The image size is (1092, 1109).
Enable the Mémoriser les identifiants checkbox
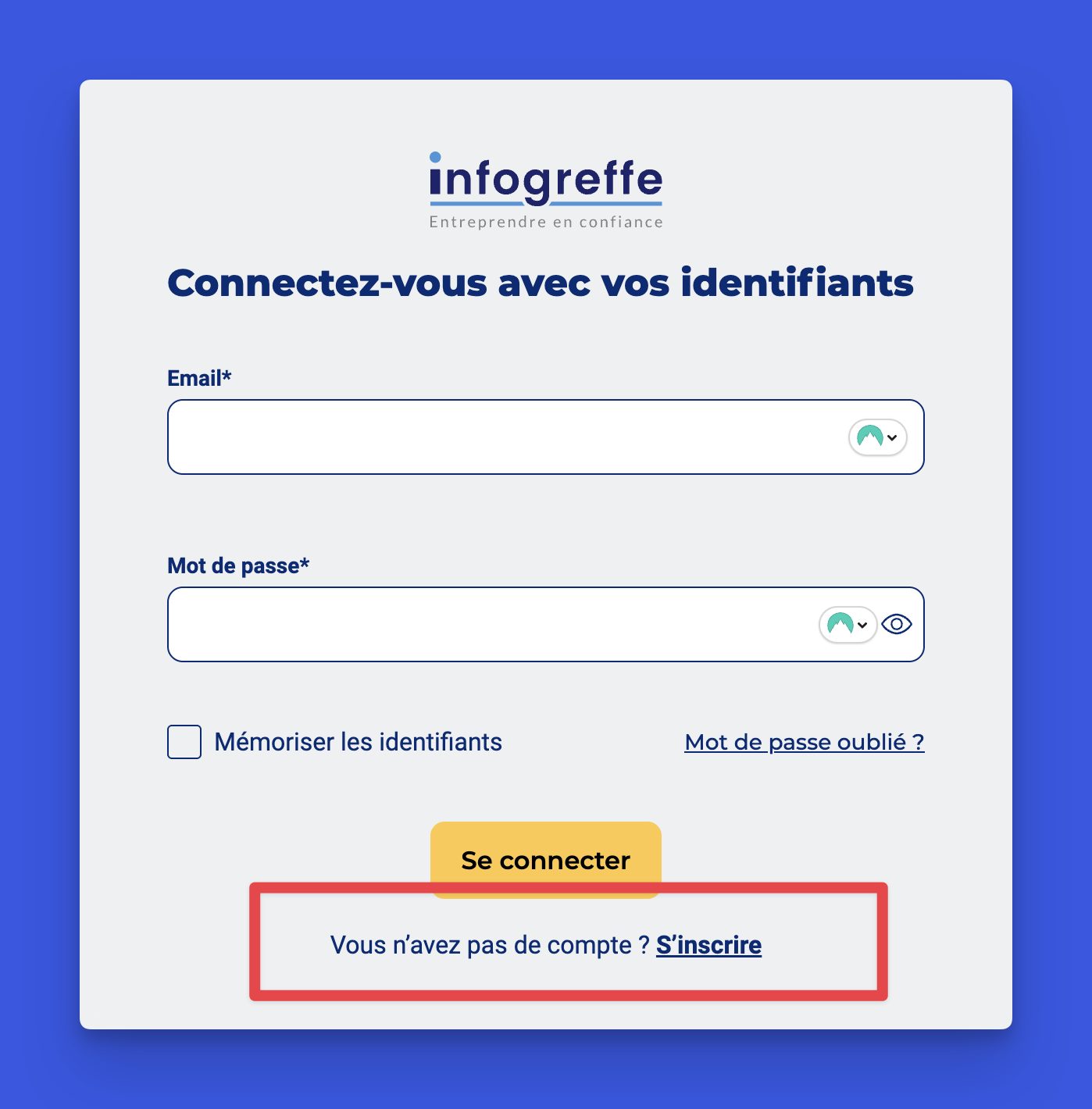[184, 742]
